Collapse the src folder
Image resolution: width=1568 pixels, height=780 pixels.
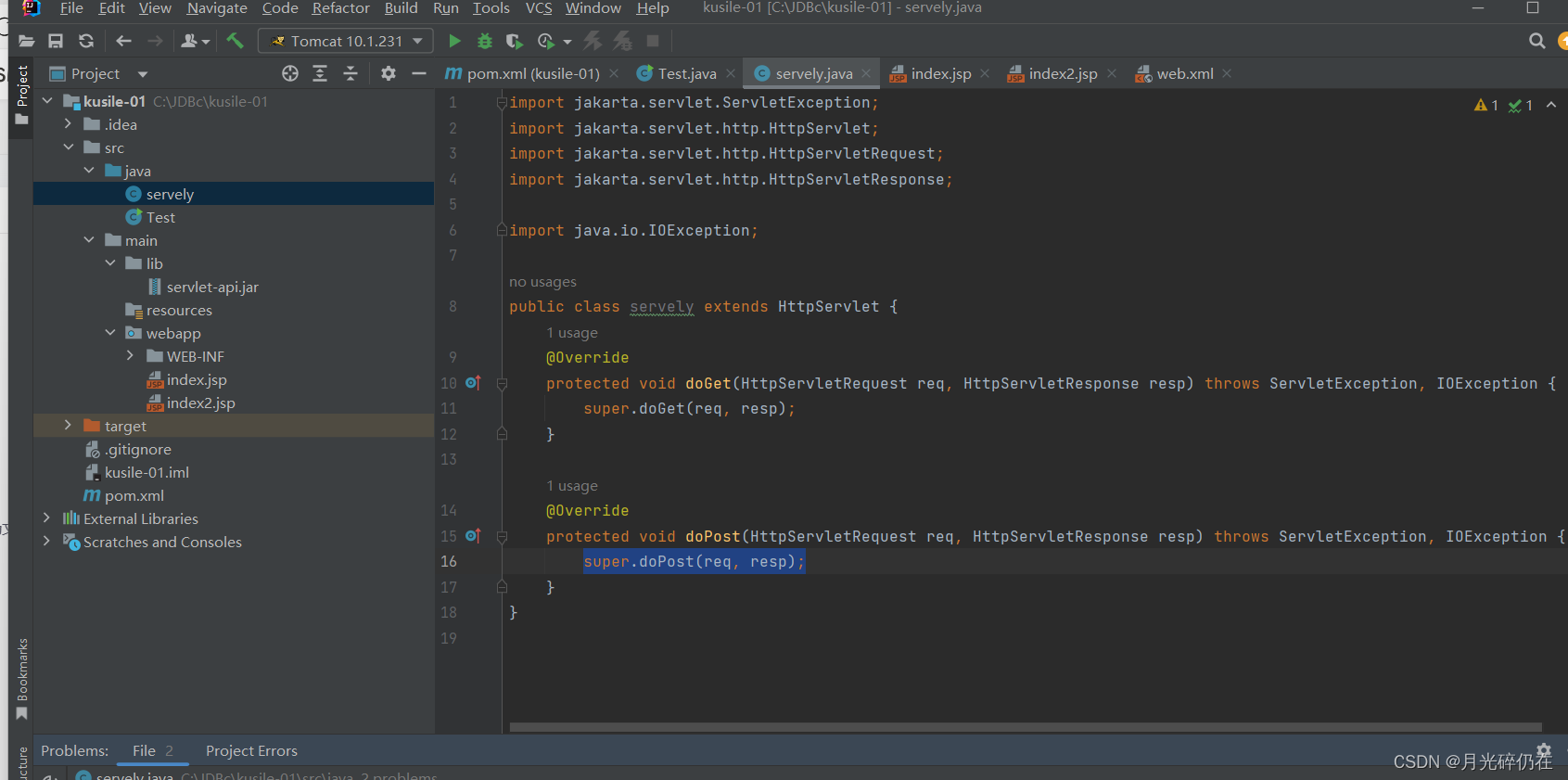[x=68, y=147]
